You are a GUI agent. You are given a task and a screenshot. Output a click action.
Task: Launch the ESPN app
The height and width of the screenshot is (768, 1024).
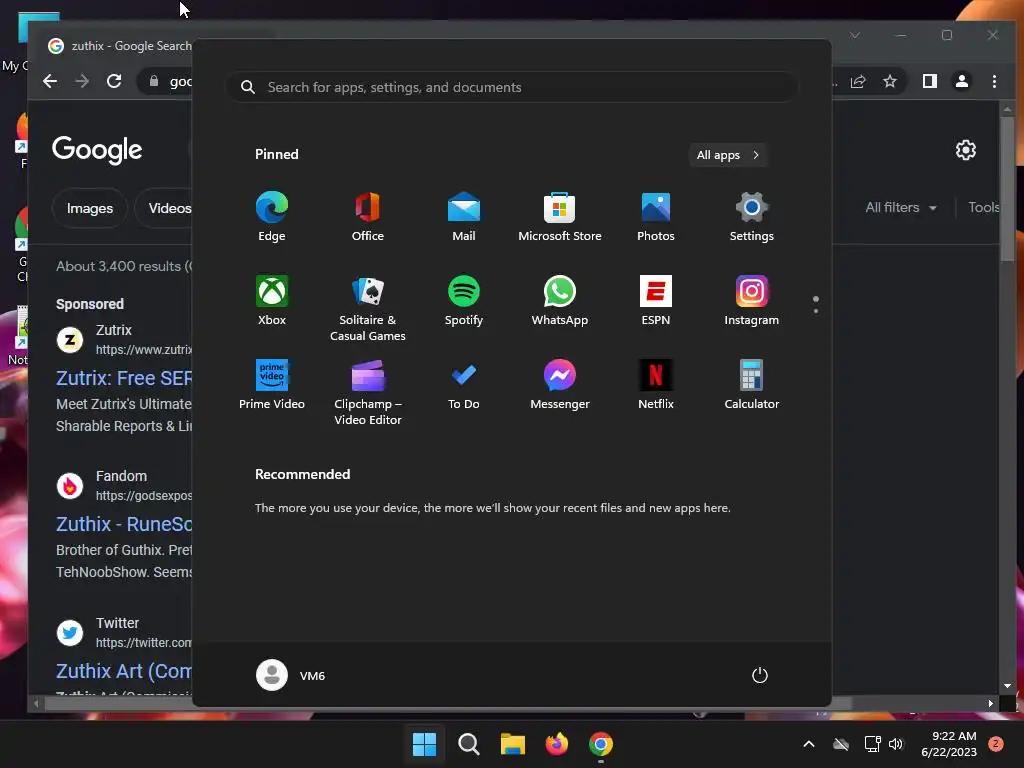pos(656,300)
